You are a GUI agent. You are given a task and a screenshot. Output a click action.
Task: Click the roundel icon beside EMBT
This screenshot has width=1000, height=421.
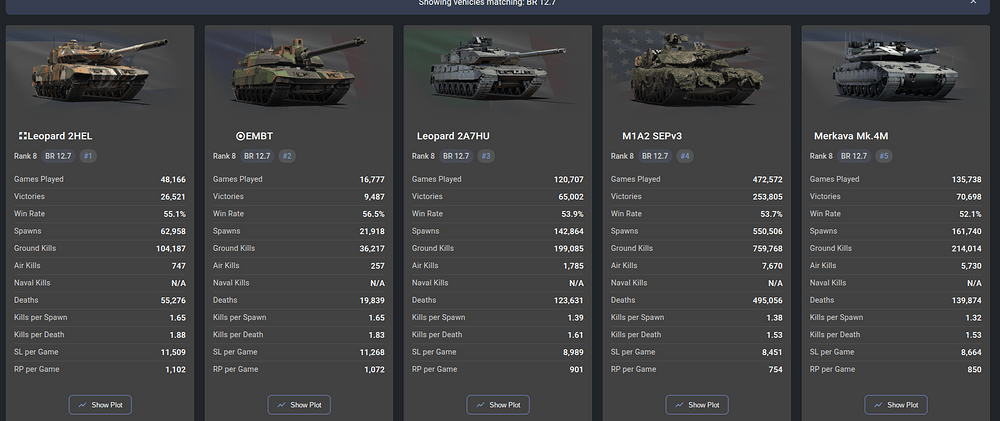[x=240, y=136]
